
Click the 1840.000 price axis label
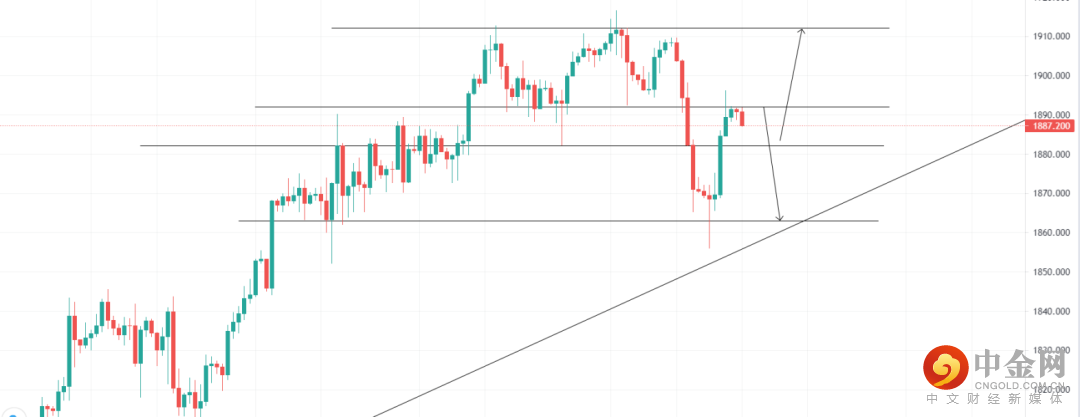1054,312
